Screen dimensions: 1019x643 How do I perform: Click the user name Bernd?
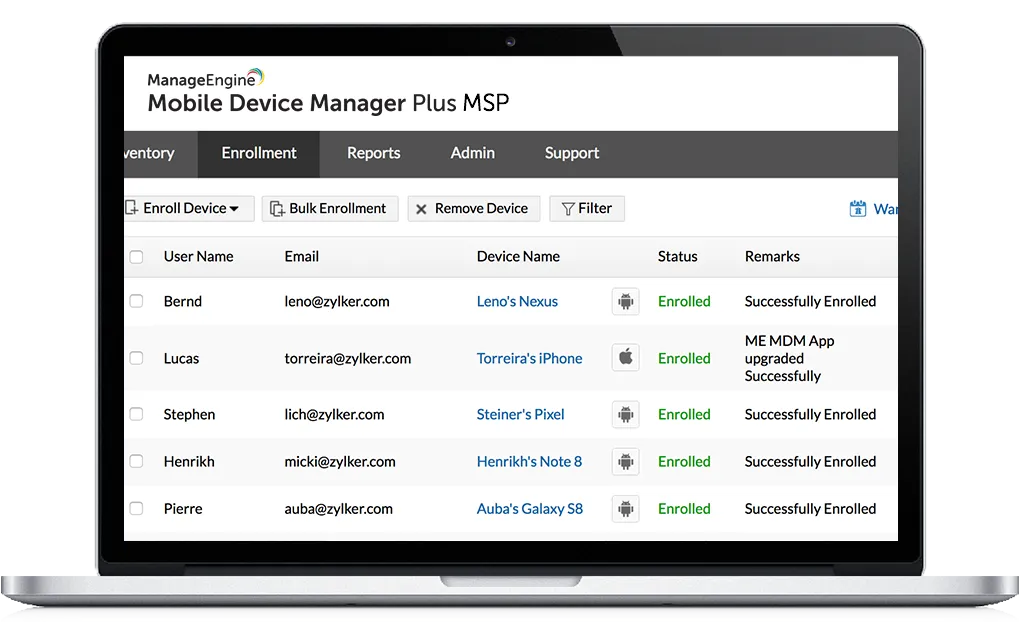pyautogui.click(x=183, y=302)
